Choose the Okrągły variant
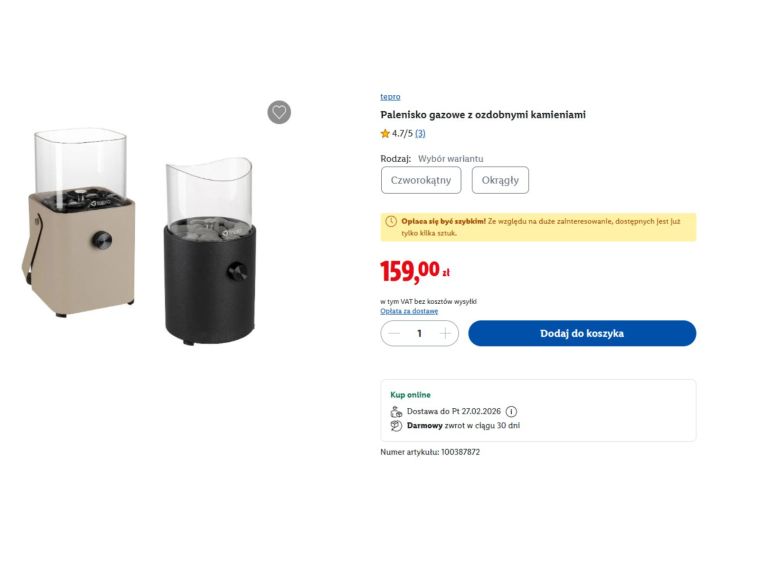 pyautogui.click(x=500, y=180)
